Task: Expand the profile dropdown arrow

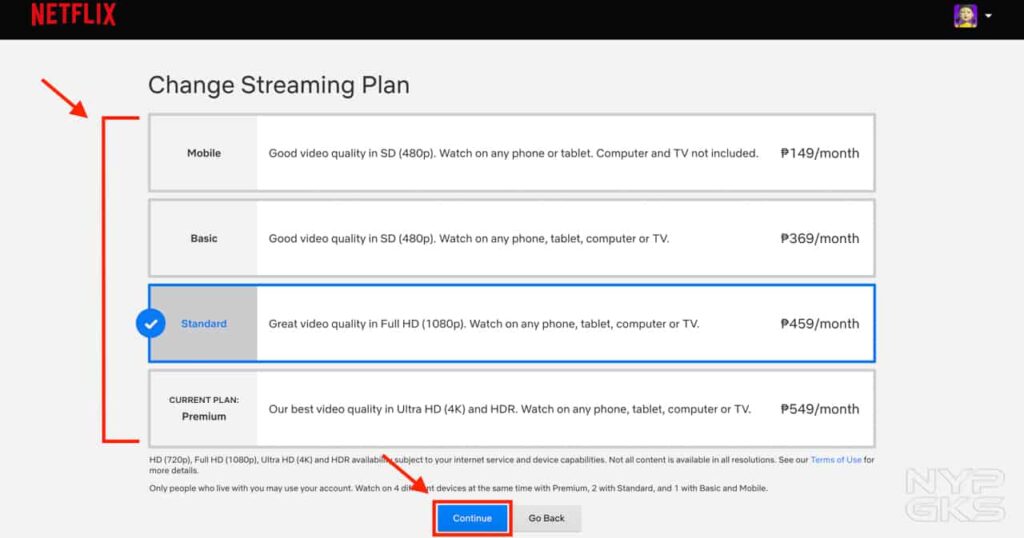Action: (989, 16)
